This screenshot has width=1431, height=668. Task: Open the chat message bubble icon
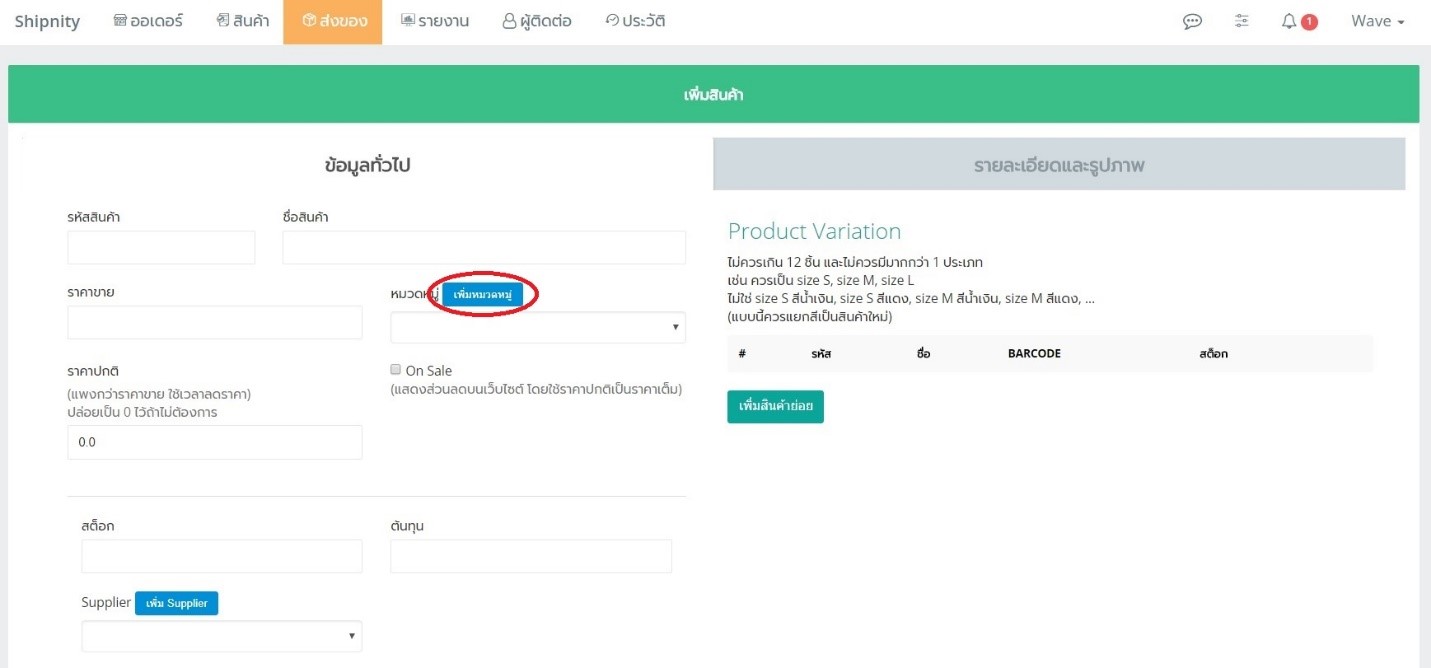(1192, 21)
